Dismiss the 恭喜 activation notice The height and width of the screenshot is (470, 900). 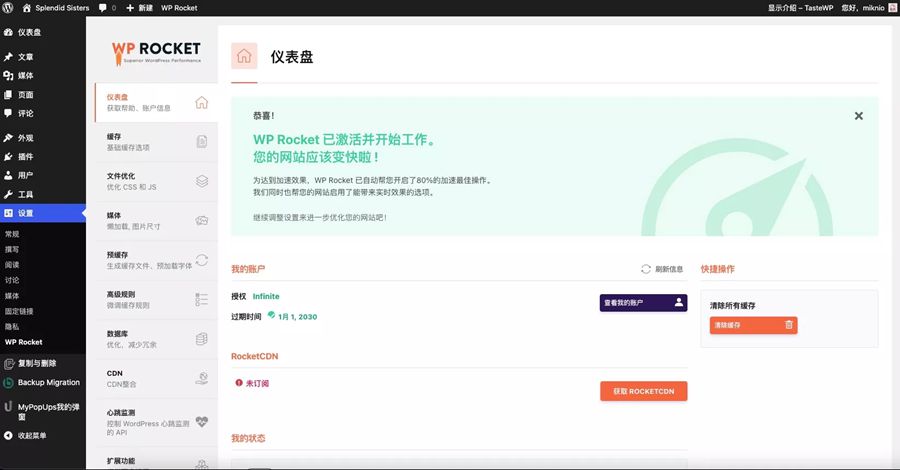(x=858, y=116)
